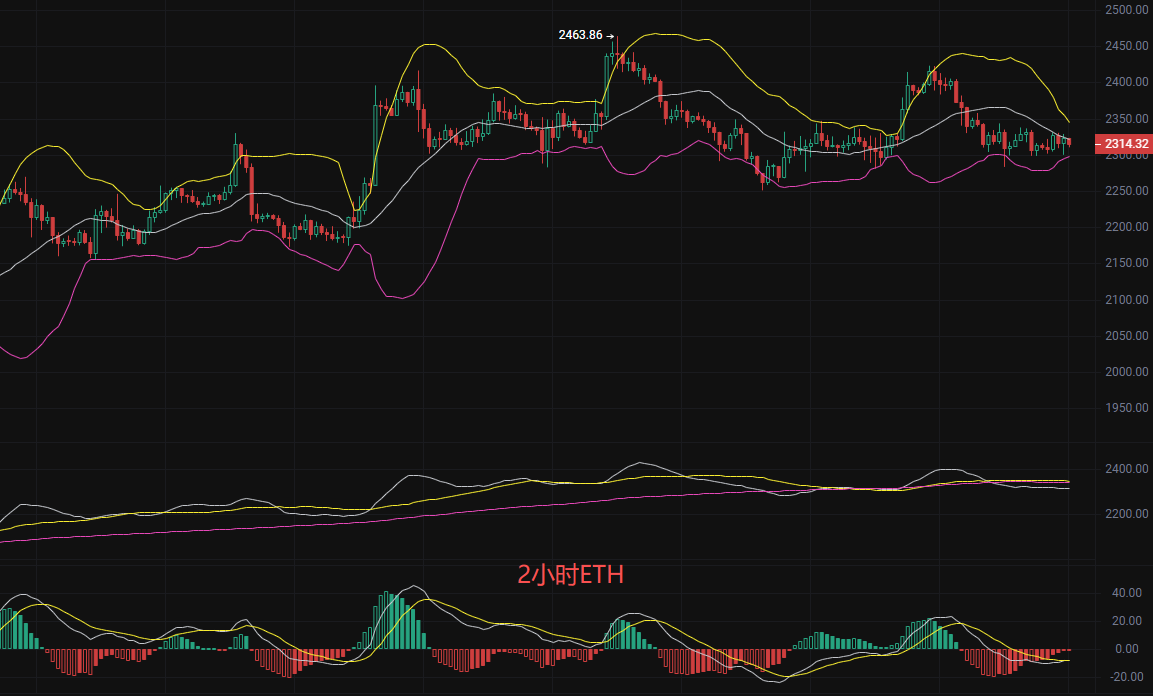Image resolution: width=1153 pixels, height=696 pixels.
Task: Click the 2500.00 price axis label
Action: (1122, 10)
